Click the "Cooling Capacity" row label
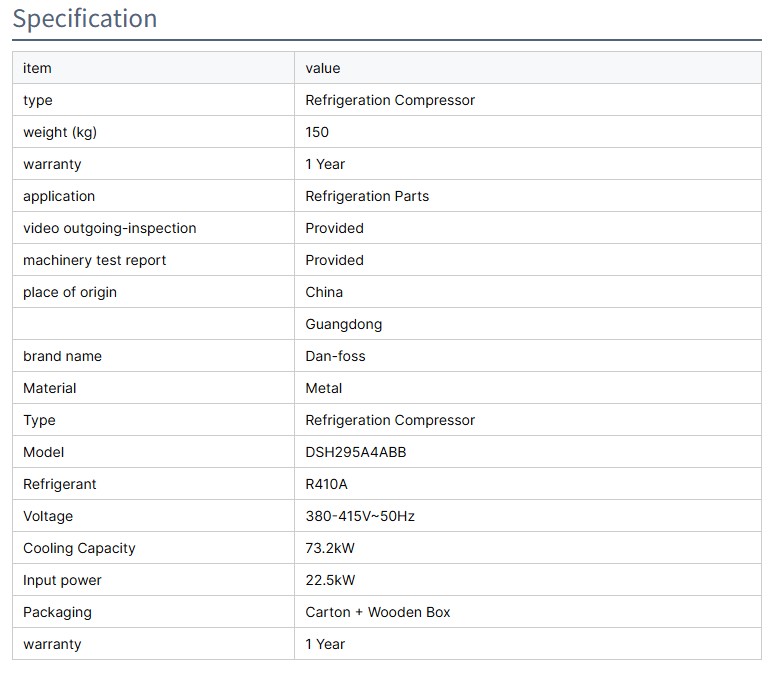781x675 pixels. click(79, 548)
